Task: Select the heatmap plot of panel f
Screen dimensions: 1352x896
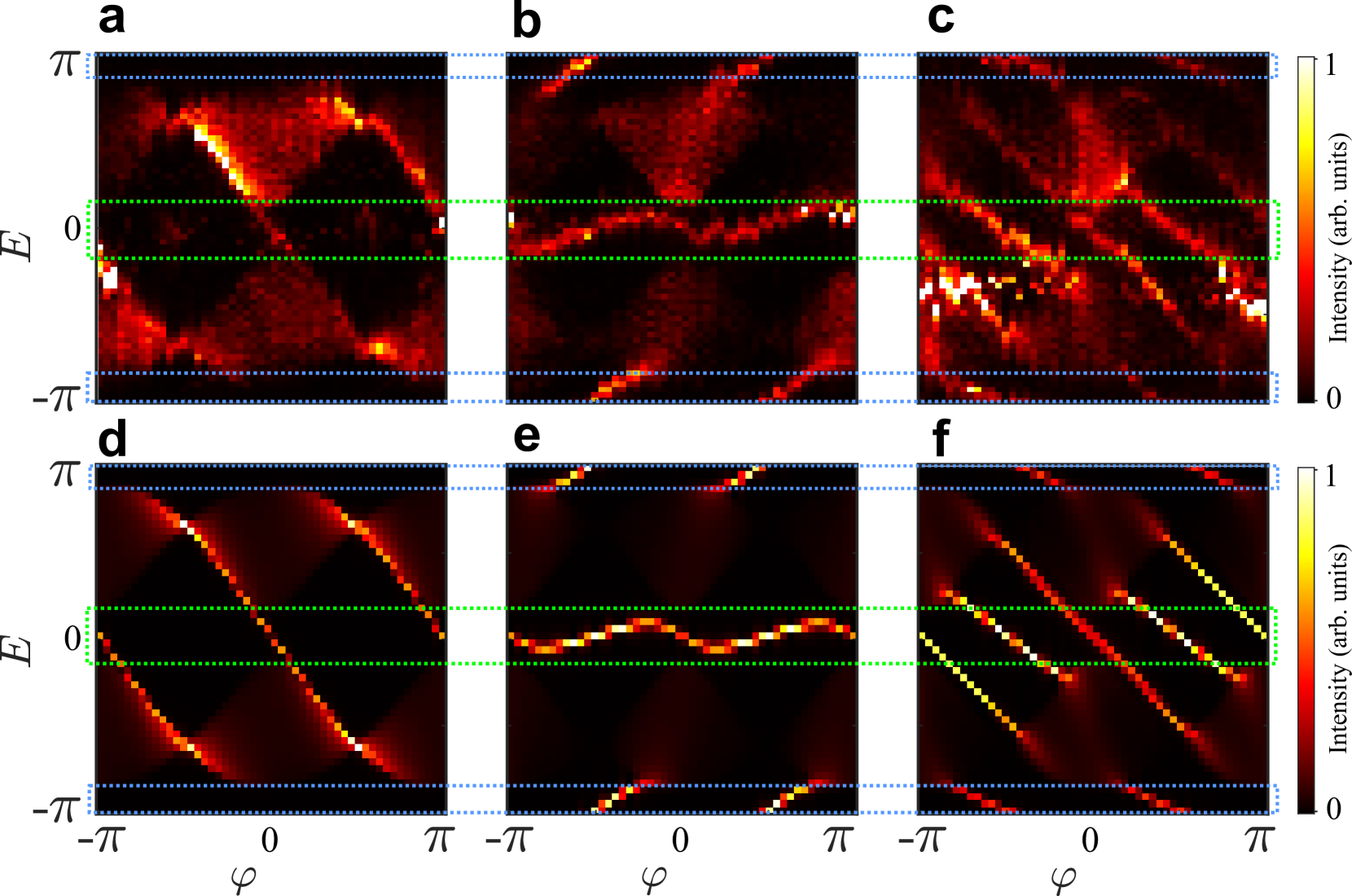Action: [x=1093, y=639]
